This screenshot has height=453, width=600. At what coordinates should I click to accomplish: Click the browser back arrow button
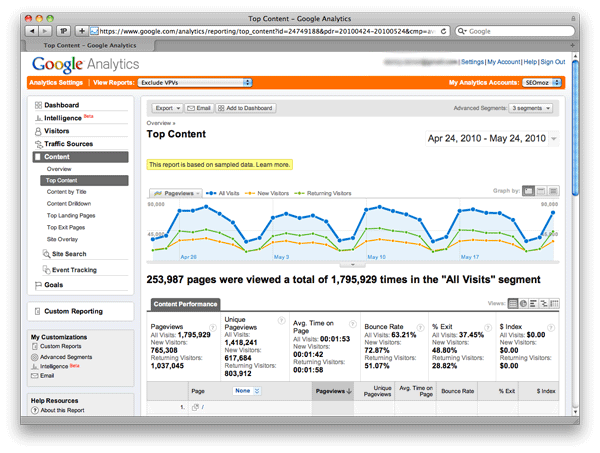pos(31,31)
